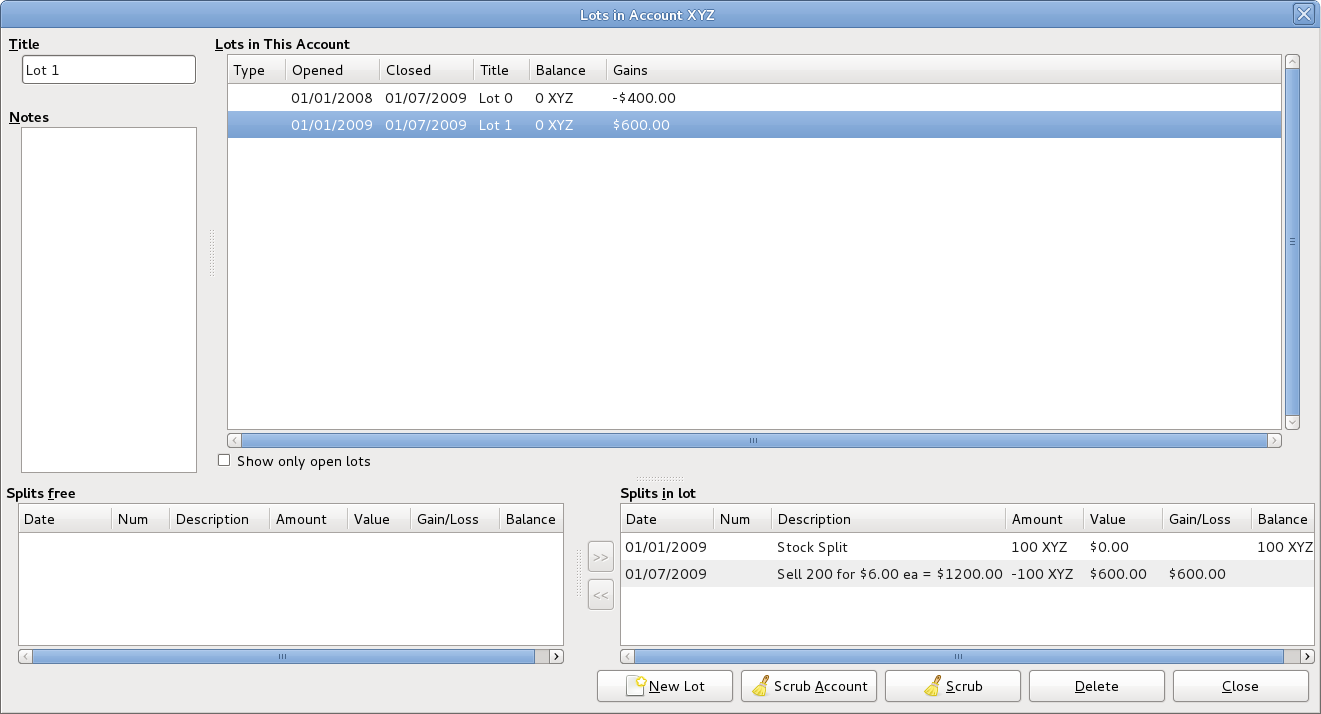Close the window using title bar X
The height and width of the screenshot is (714, 1321).
coord(1303,14)
